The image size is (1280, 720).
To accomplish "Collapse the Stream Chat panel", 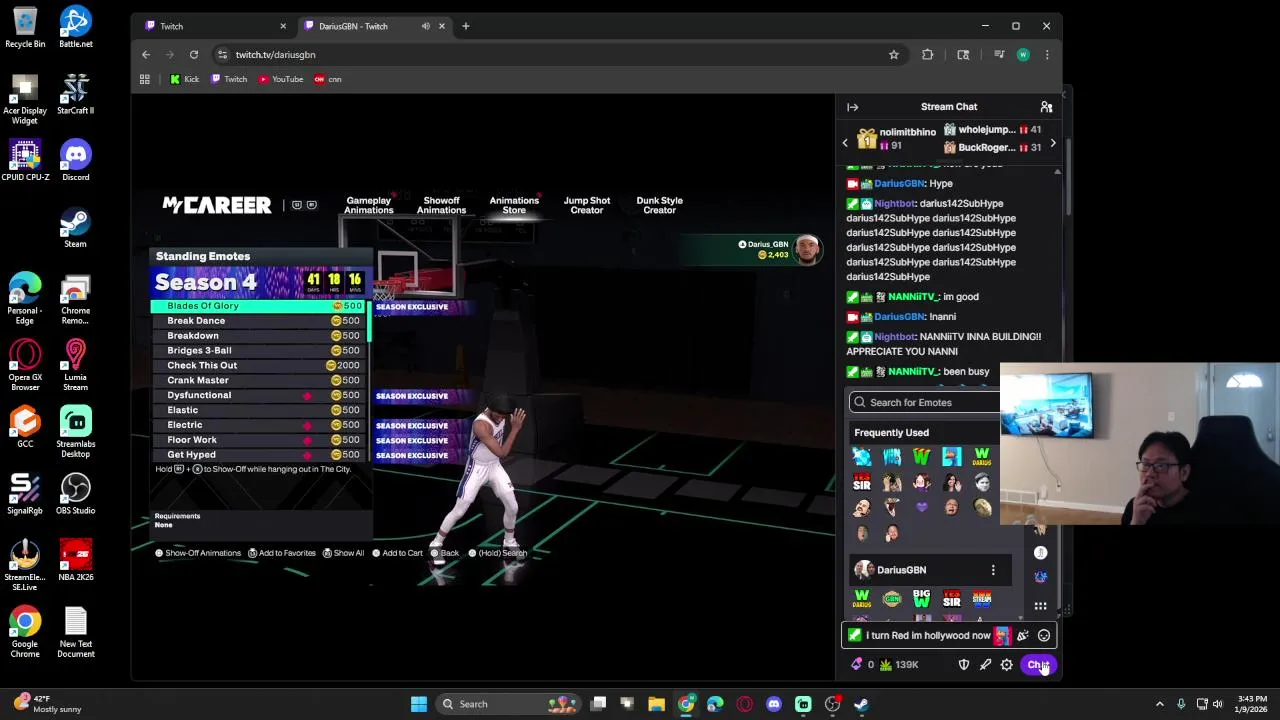I will 853,107.
